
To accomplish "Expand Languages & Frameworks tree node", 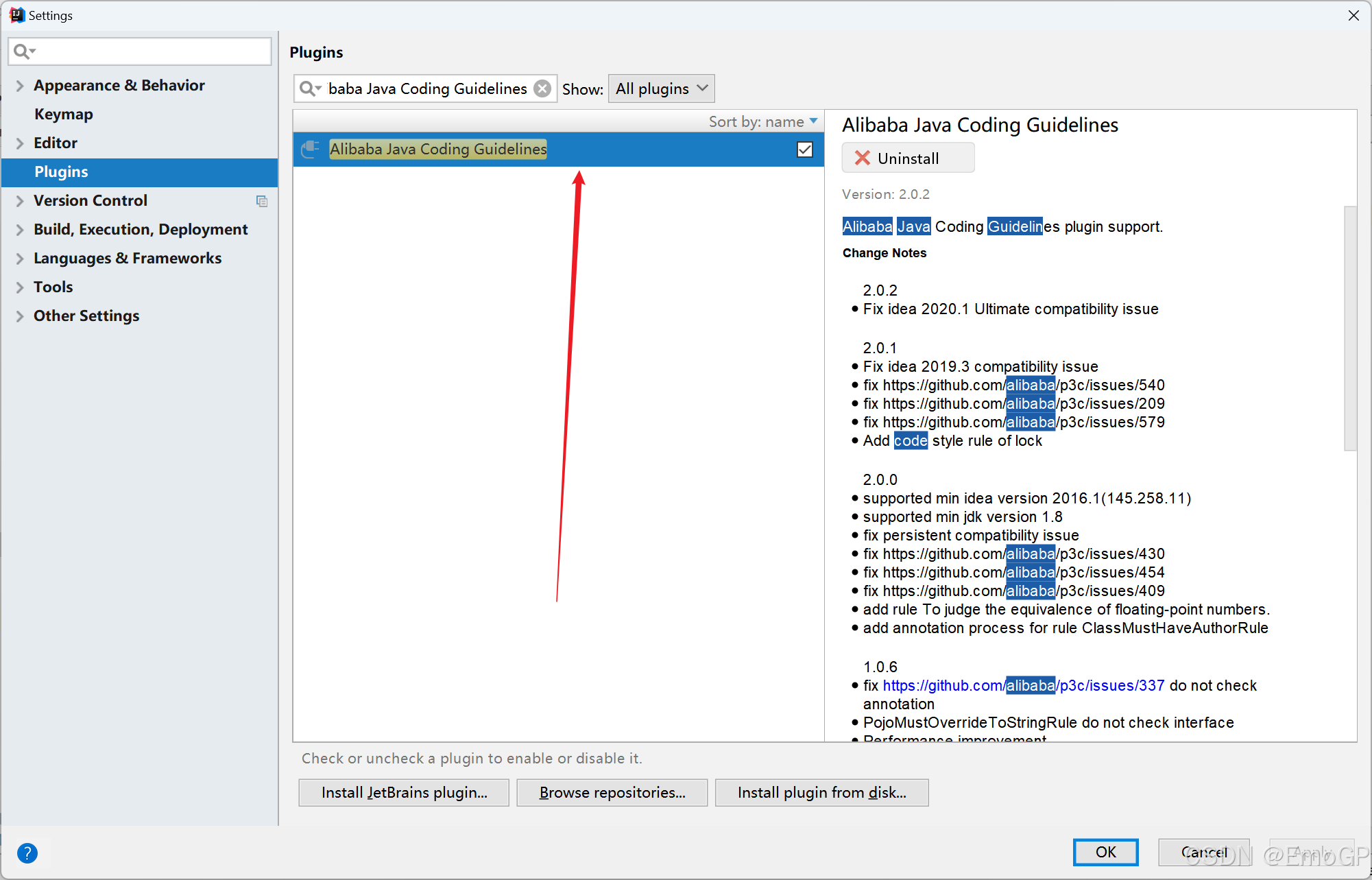I will tap(20, 259).
